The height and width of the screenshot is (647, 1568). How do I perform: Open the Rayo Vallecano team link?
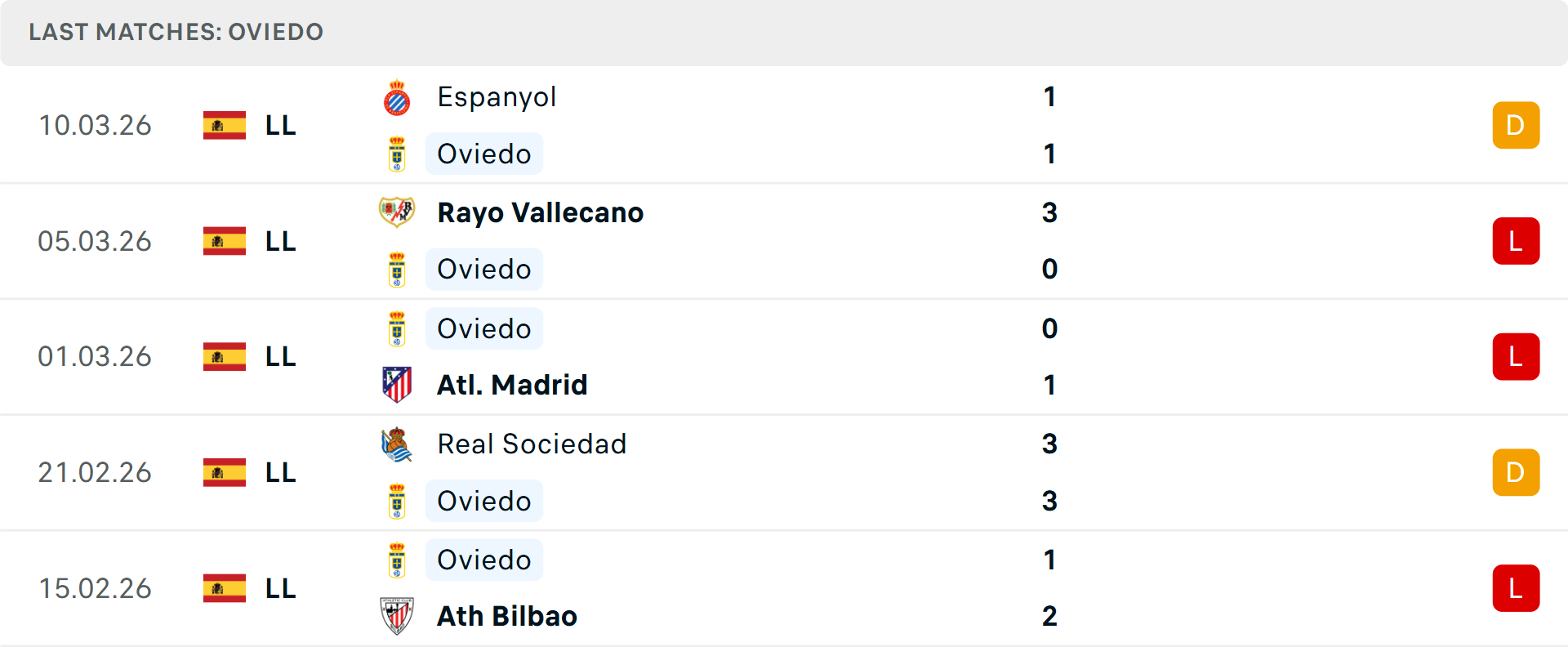click(x=540, y=212)
